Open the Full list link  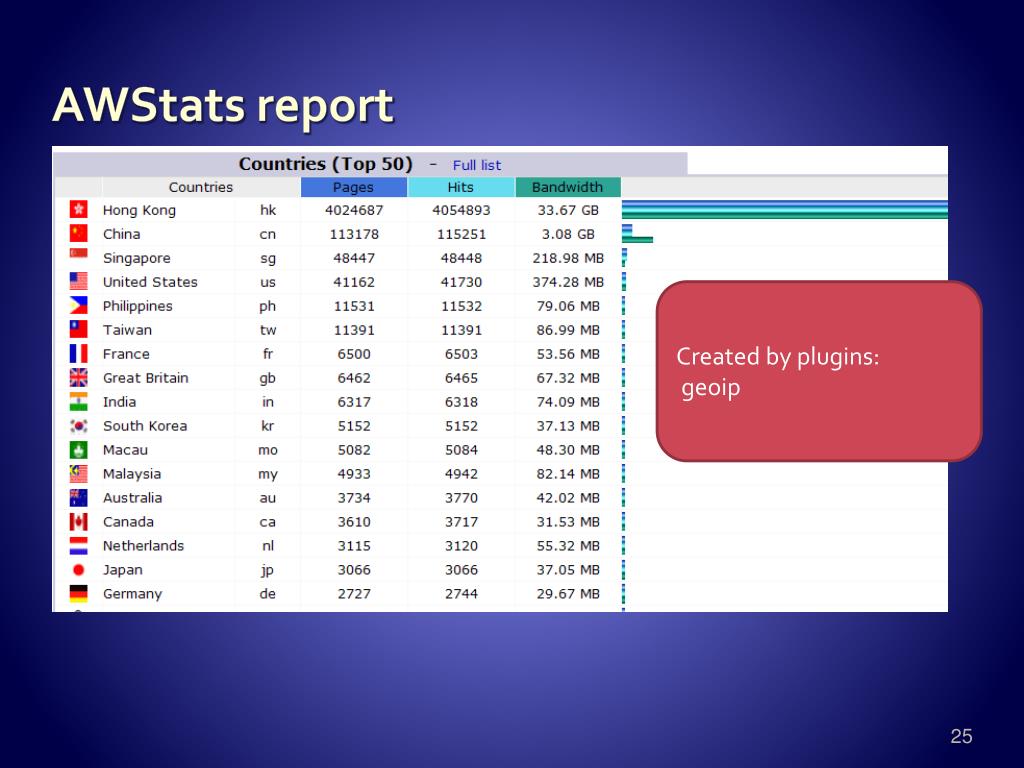coord(477,165)
